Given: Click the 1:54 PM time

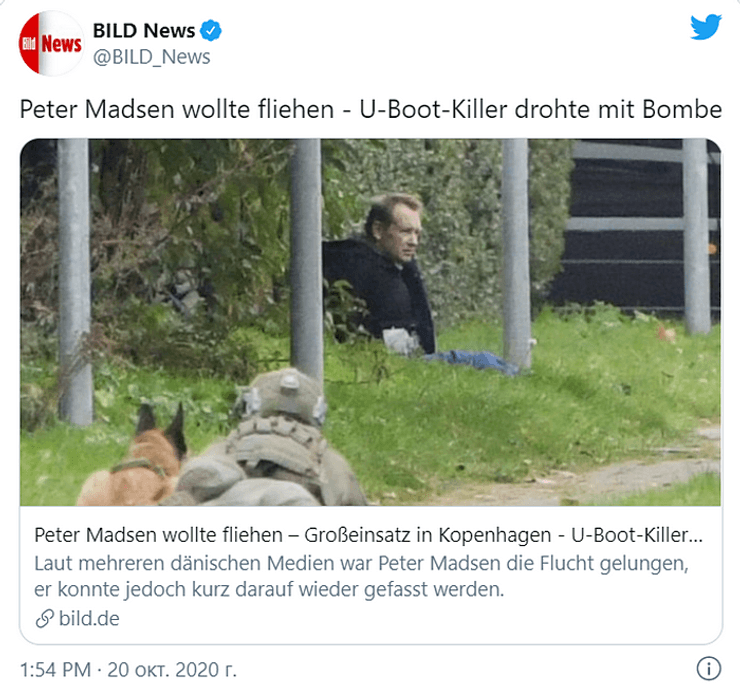Looking at the screenshot, I should coord(56,670).
